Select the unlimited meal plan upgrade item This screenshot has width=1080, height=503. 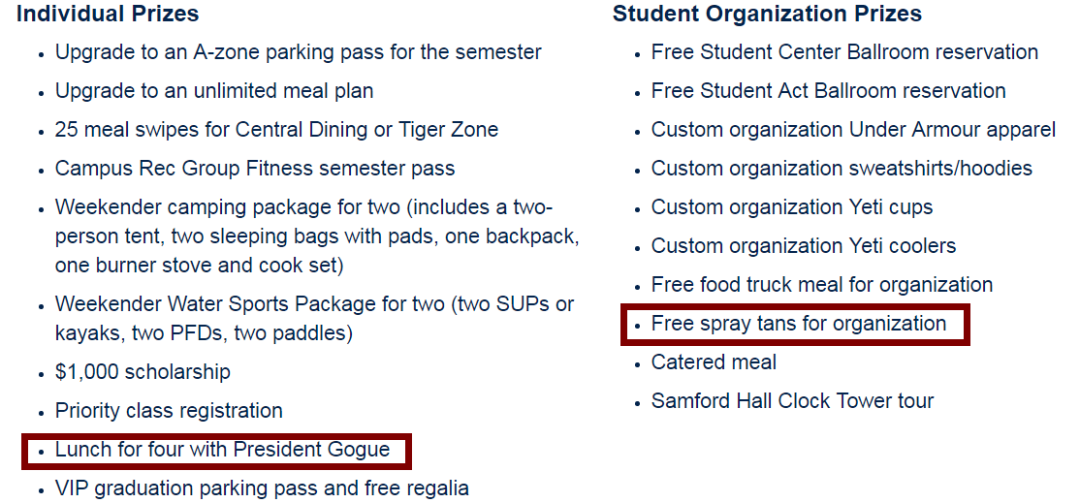pos(214,91)
